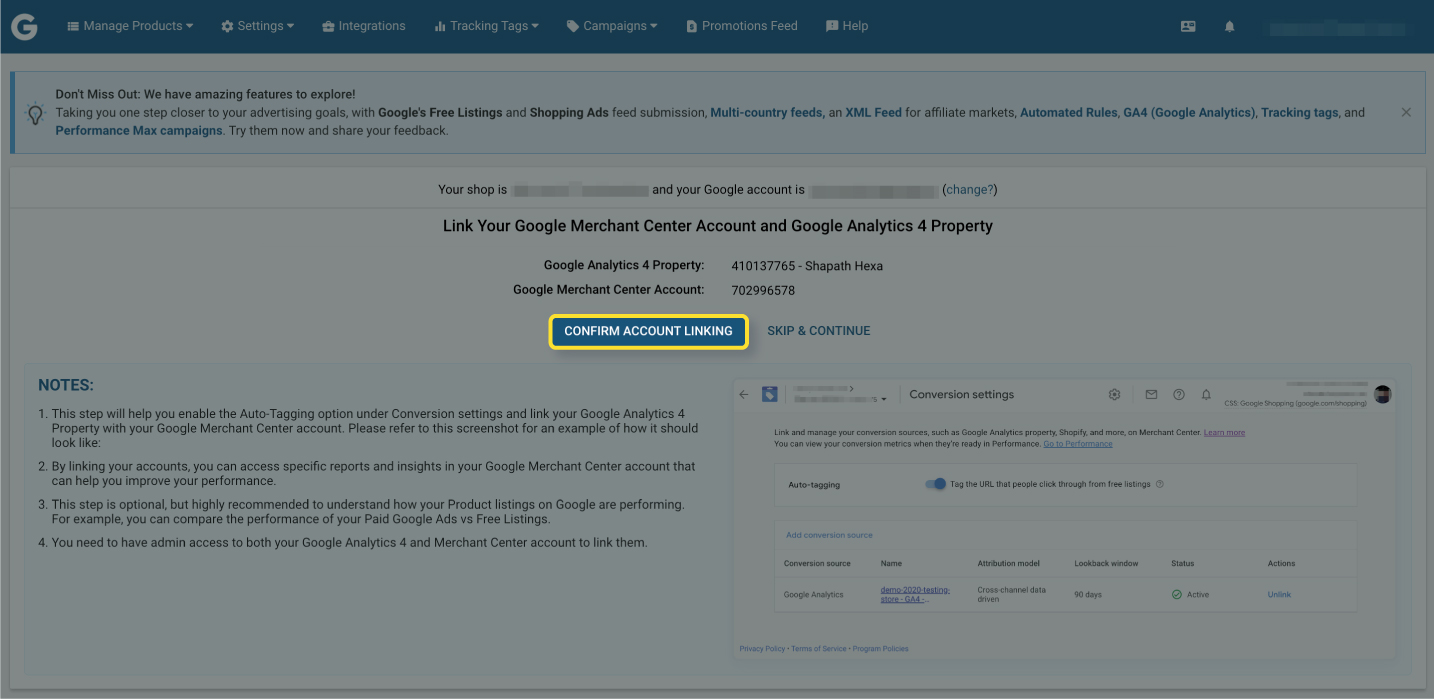This screenshot has height=699, width=1434.
Task: Go to the Integrations page
Action: (x=364, y=26)
